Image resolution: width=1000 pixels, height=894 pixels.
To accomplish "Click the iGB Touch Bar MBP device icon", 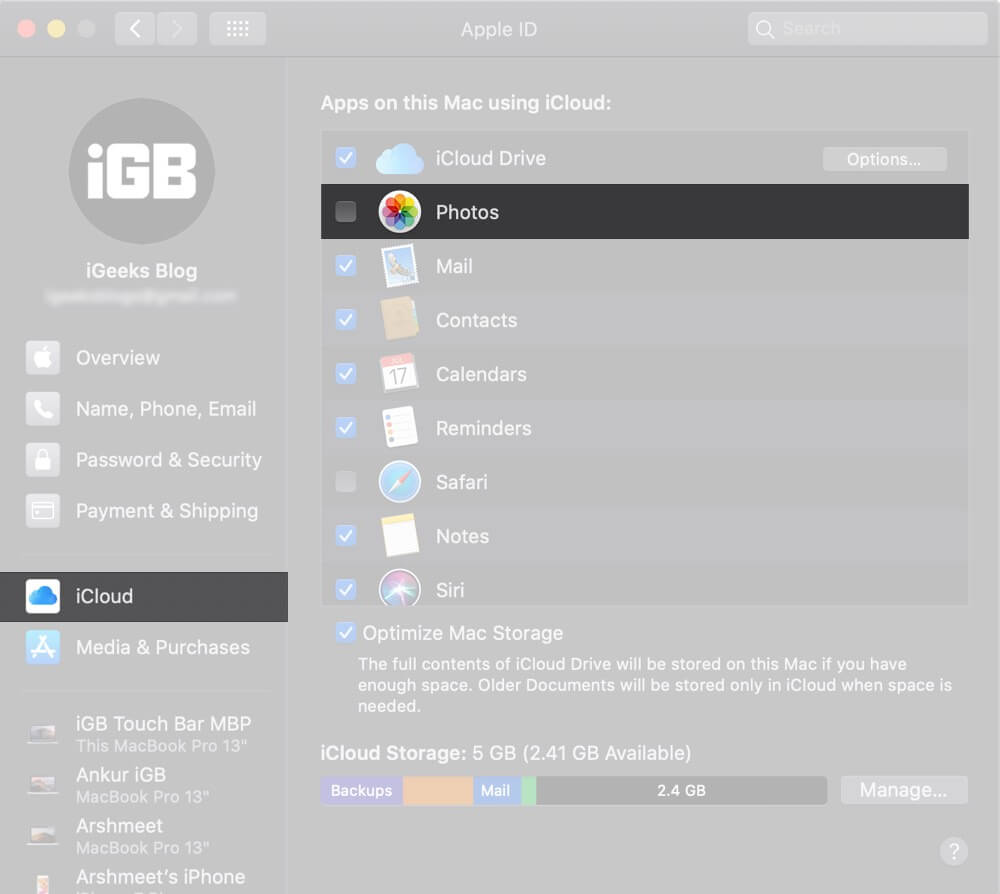I will [43, 734].
